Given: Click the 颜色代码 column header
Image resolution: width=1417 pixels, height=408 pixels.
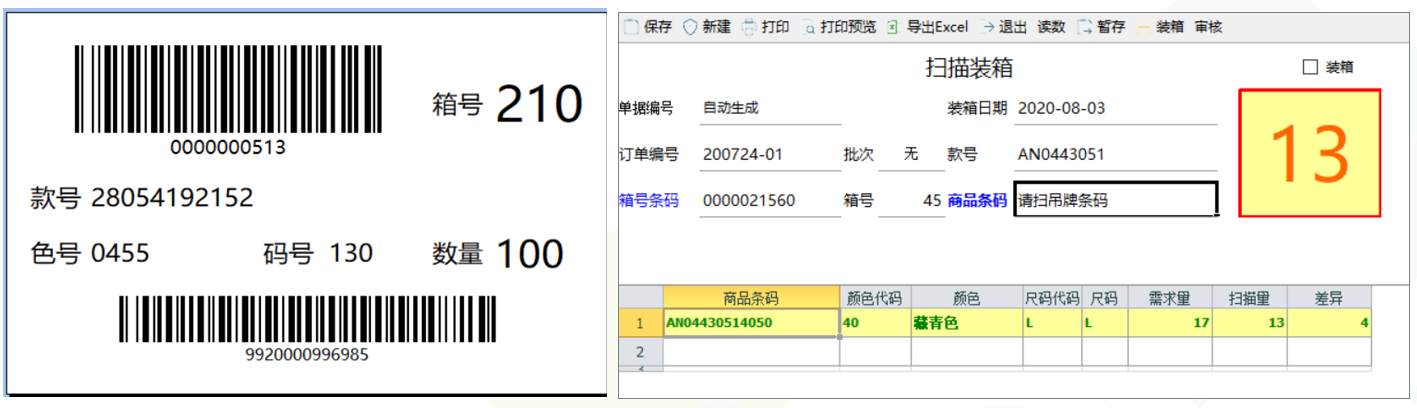Looking at the screenshot, I should click(875, 298).
